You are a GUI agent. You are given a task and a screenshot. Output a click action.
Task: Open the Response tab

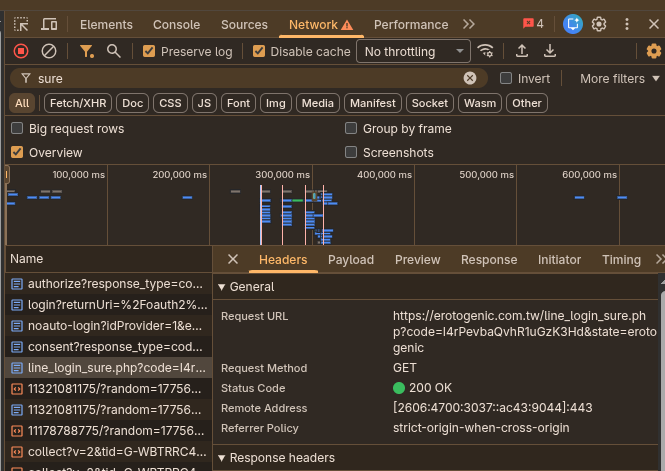click(x=489, y=259)
